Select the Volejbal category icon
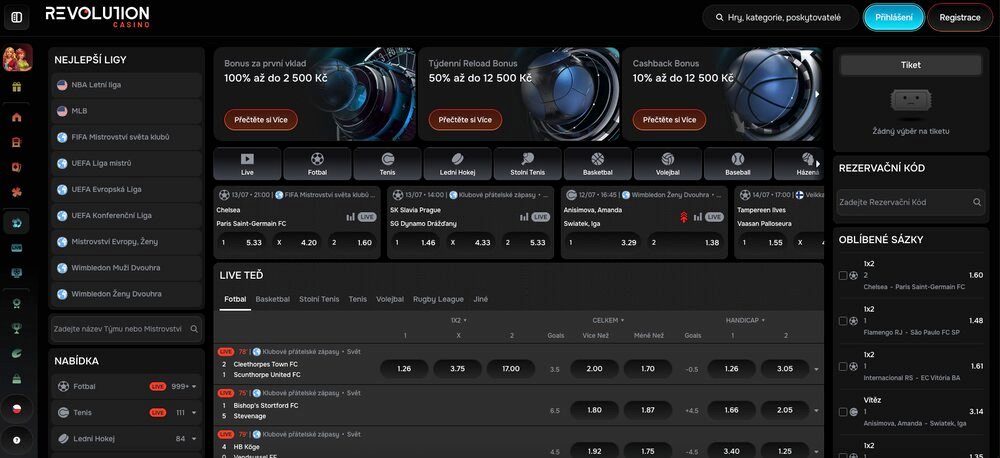 click(x=668, y=164)
